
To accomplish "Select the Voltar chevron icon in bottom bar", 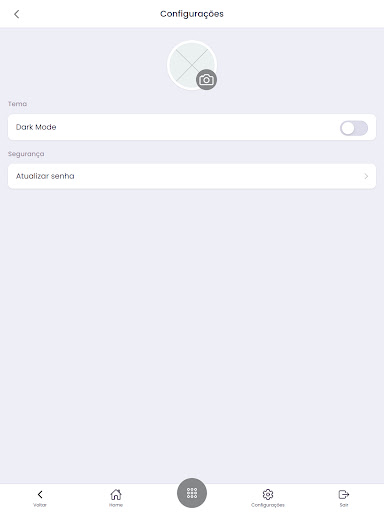I will click(40, 494).
